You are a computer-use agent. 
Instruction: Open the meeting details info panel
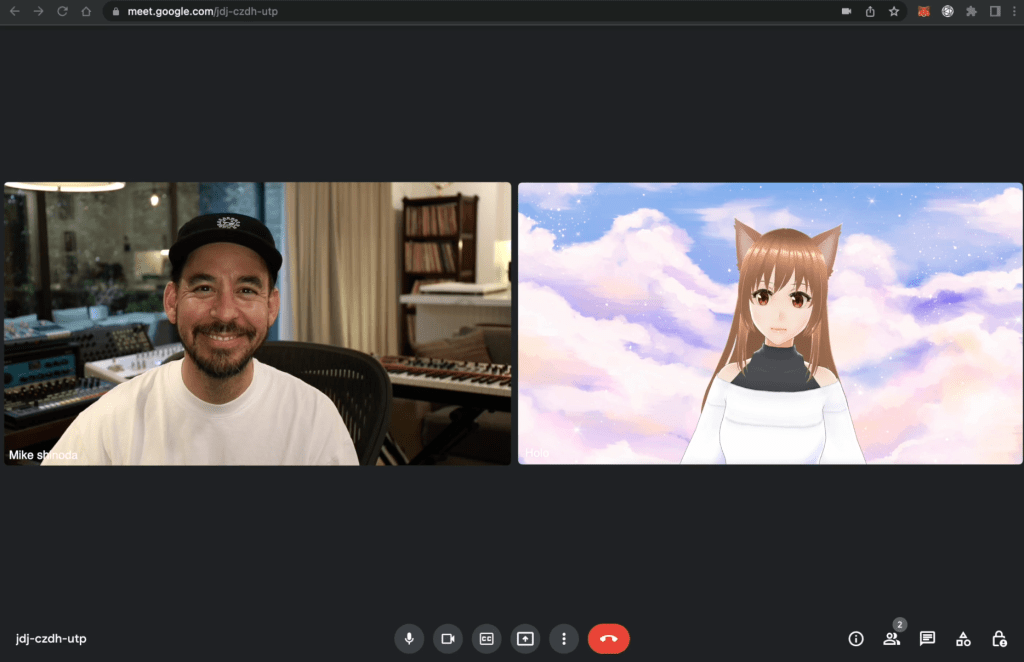tap(856, 638)
